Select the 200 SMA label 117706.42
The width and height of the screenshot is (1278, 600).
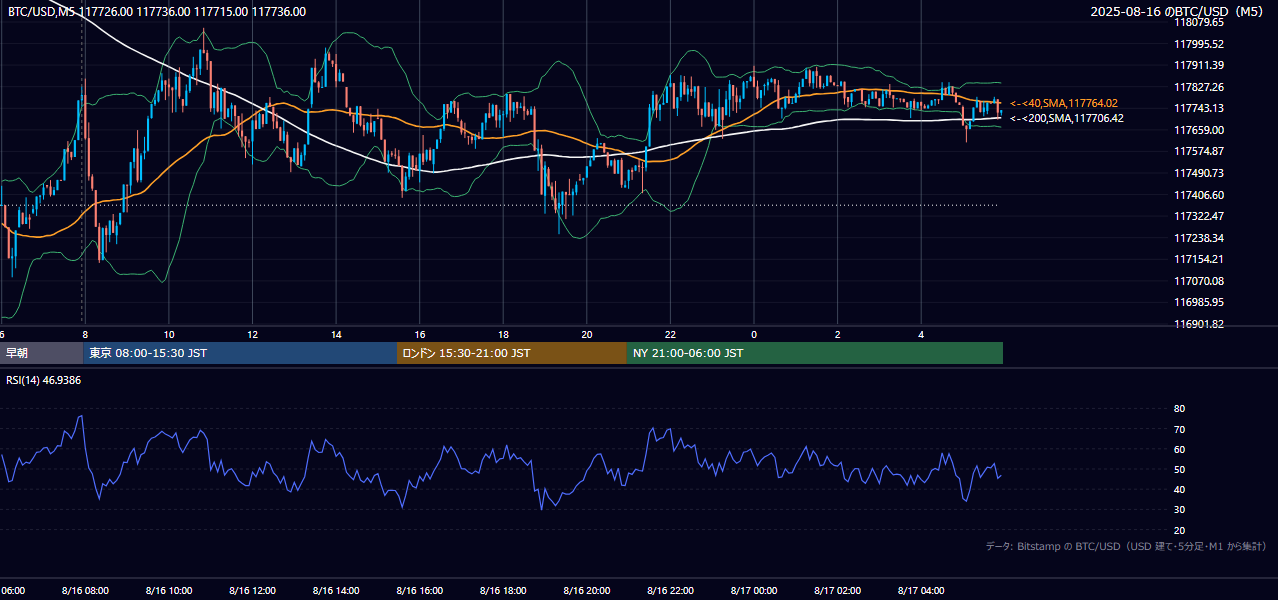point(1067,118)
